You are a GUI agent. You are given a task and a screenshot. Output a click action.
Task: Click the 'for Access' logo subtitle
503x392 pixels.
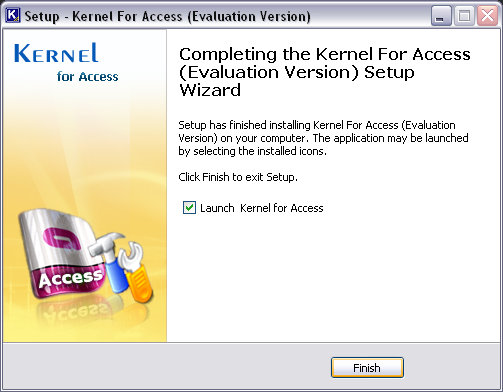point(87,76)
